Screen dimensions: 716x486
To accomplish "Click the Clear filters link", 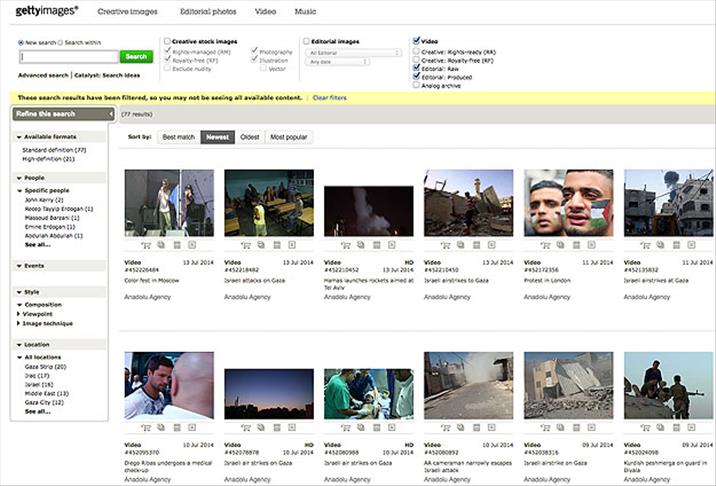I will click(330, 98).
